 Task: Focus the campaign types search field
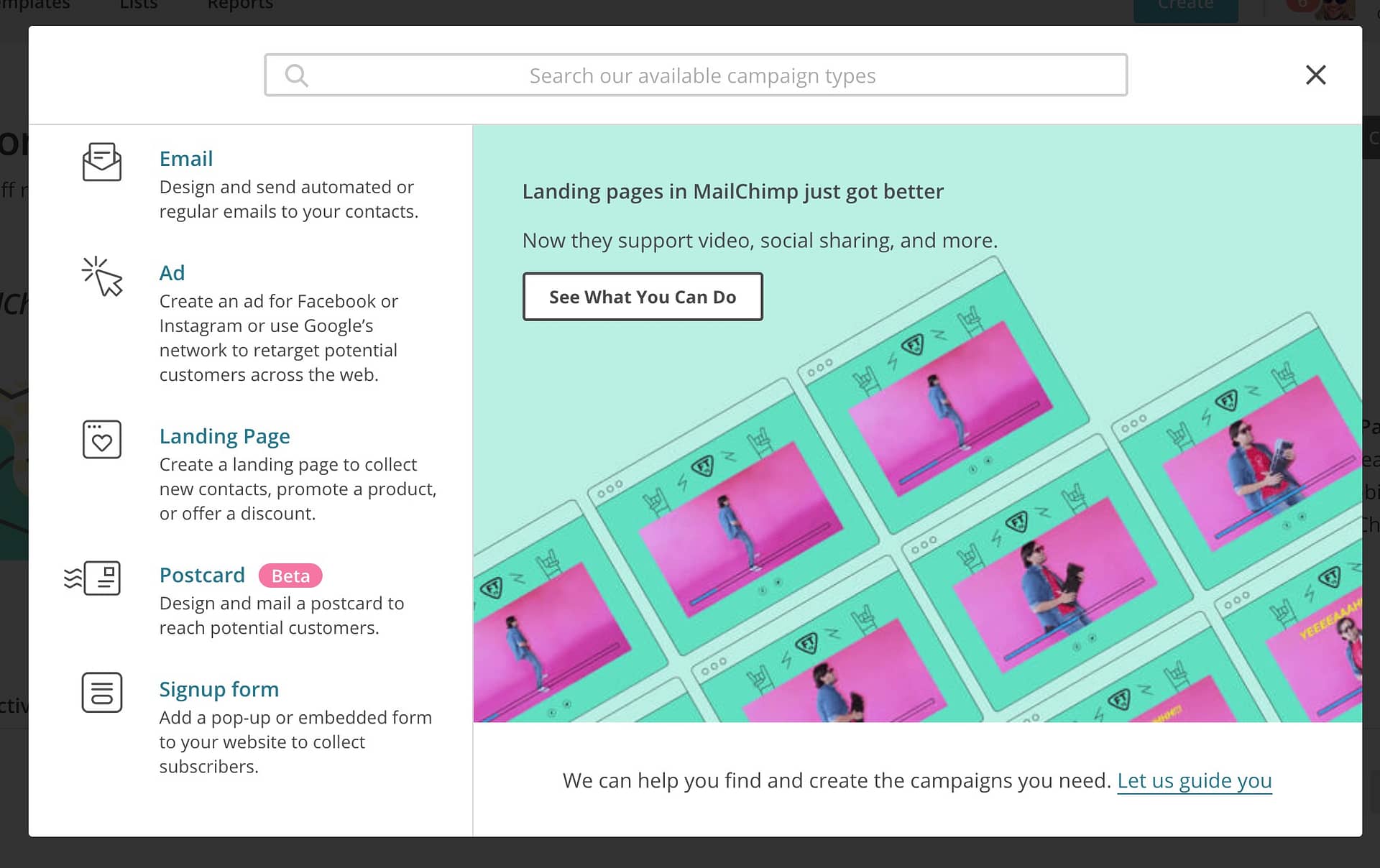(x=695, y=75)
